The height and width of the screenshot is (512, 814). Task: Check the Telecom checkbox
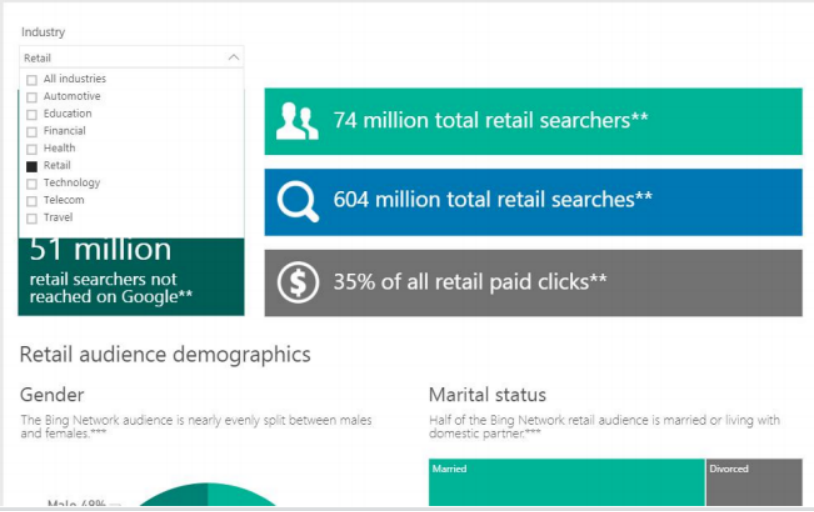click(32, 201)
